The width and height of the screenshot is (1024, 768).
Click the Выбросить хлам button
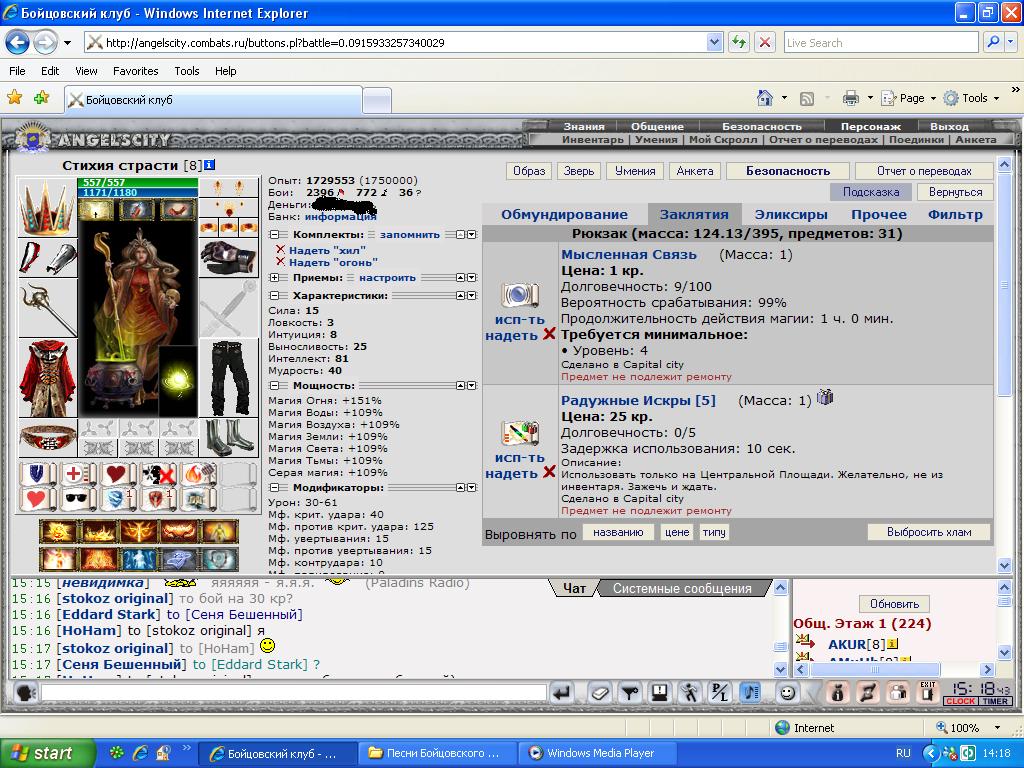click(x=929, y=532)
